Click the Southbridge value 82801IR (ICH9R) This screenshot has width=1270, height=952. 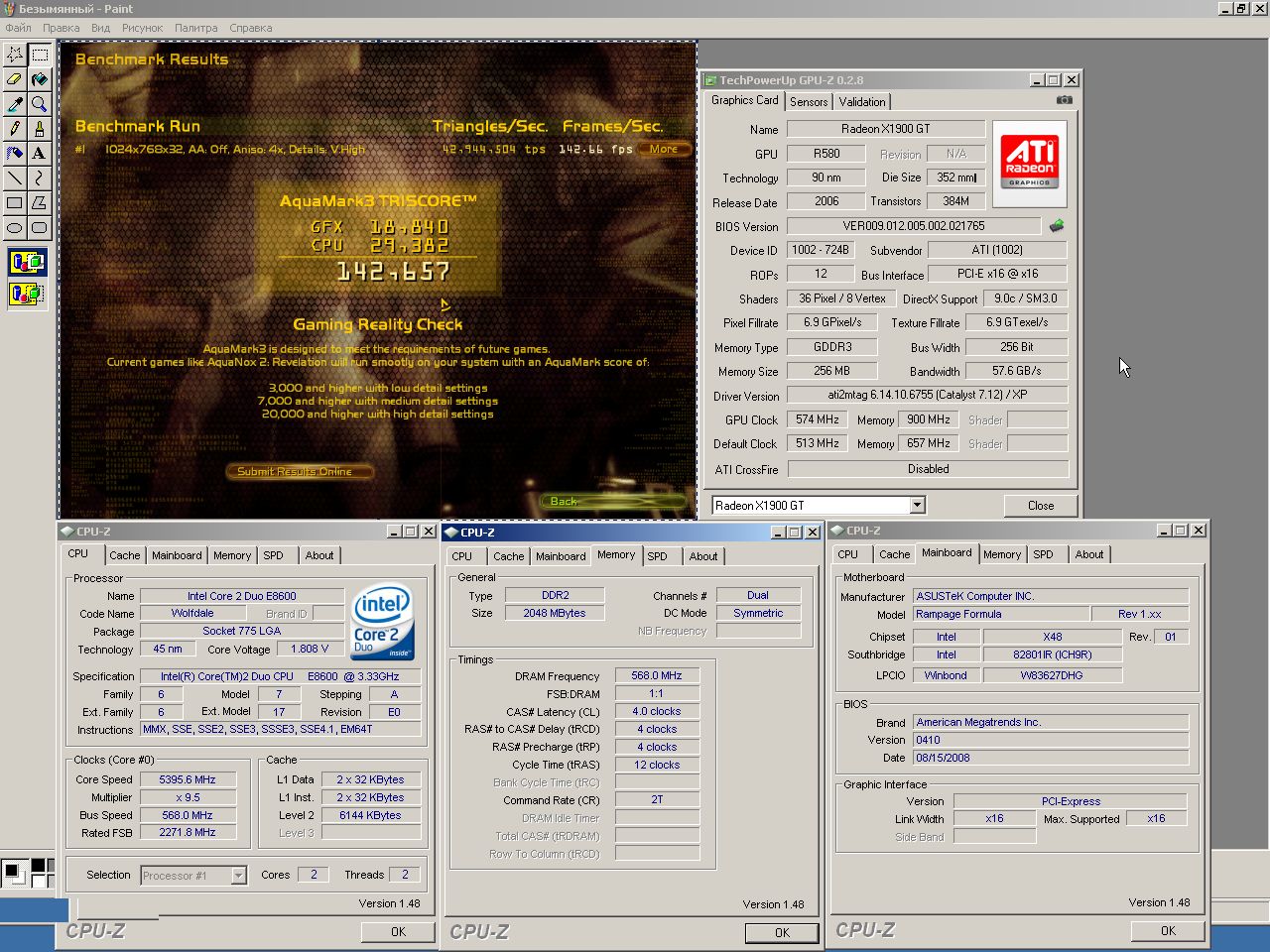(x=1052, y=654)
